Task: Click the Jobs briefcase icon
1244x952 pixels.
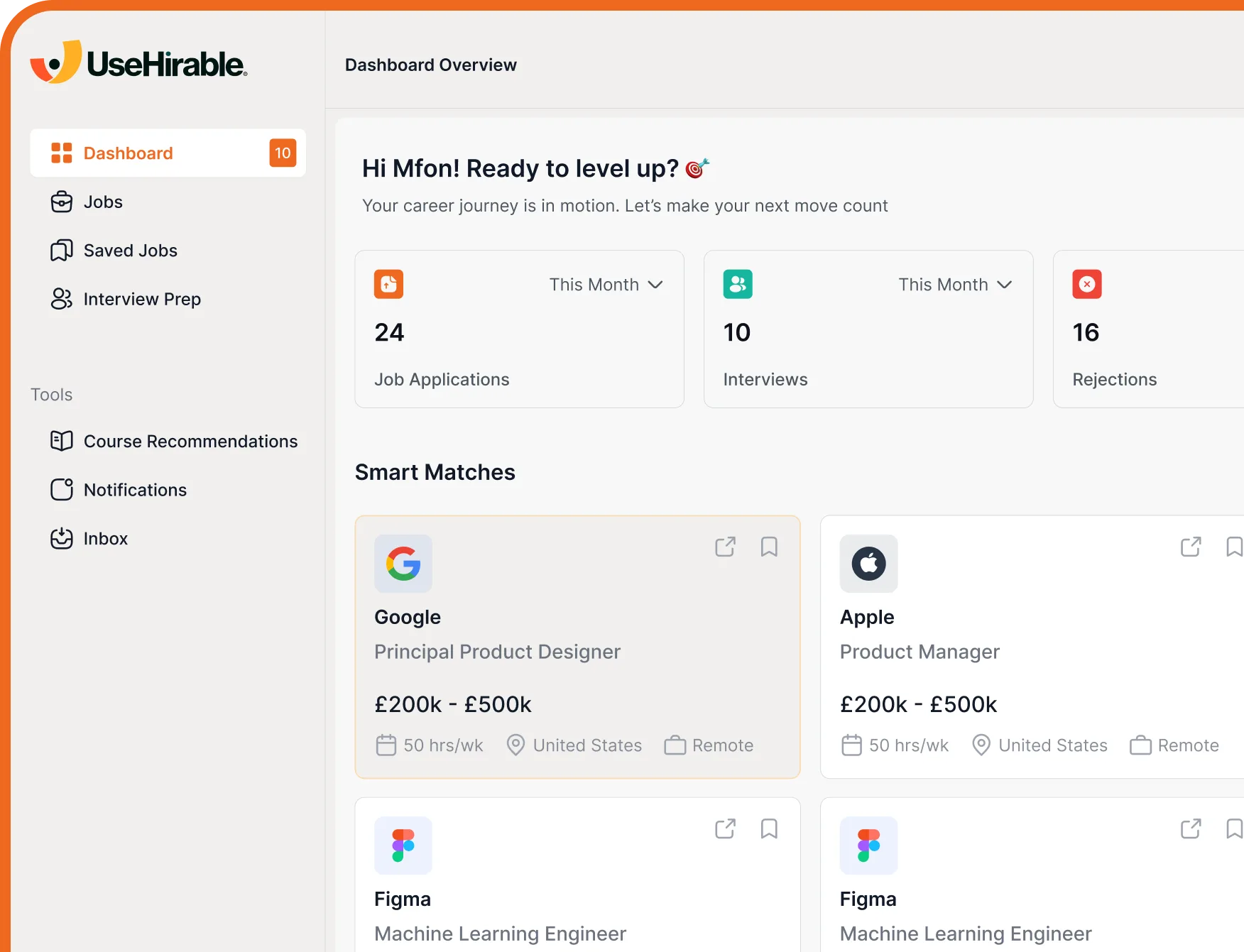Action: point(62,202)
